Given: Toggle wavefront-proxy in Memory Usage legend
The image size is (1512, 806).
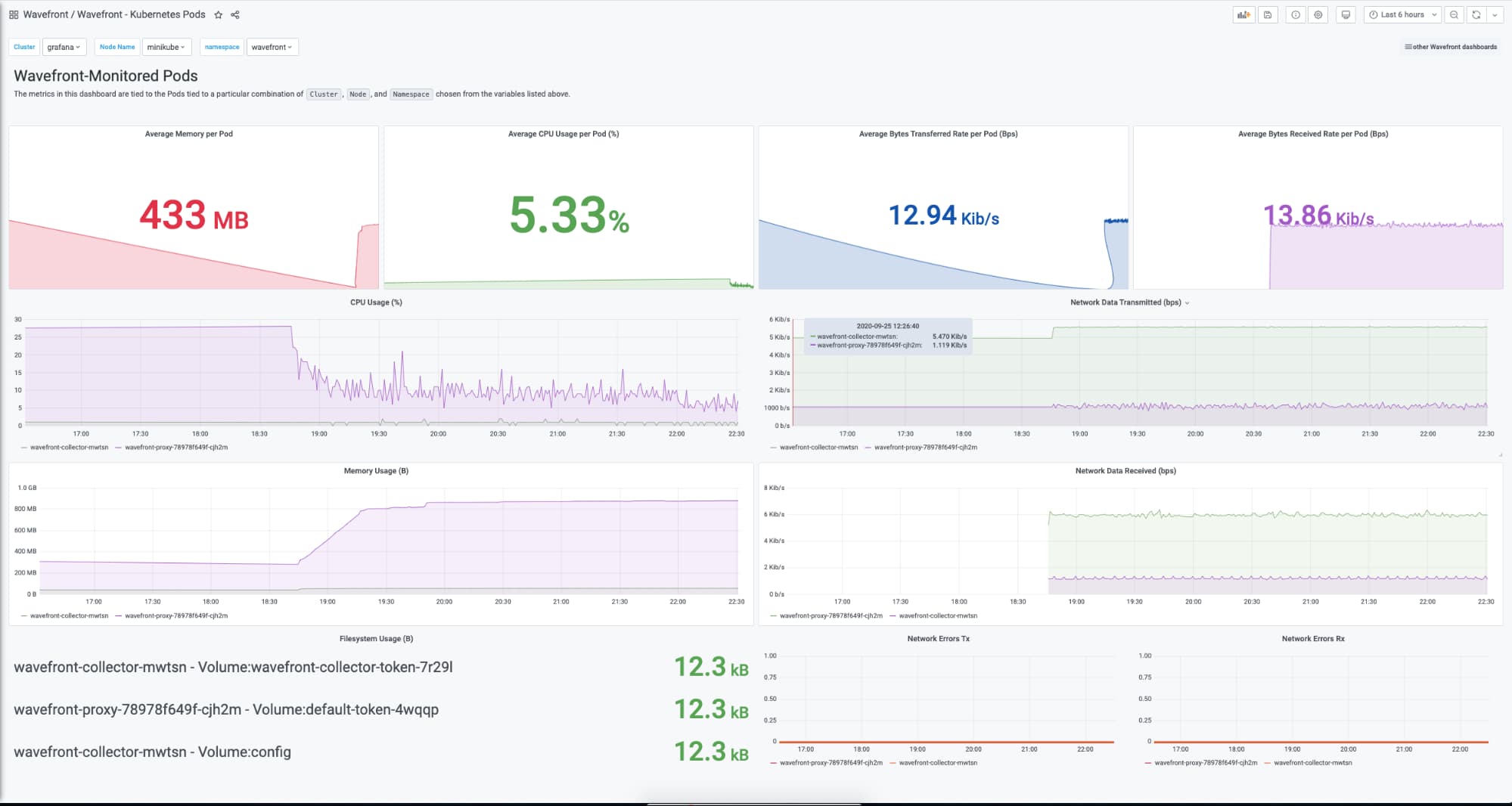Looking at the screenshot, I should pyautogui.click(x=176, y=616).
